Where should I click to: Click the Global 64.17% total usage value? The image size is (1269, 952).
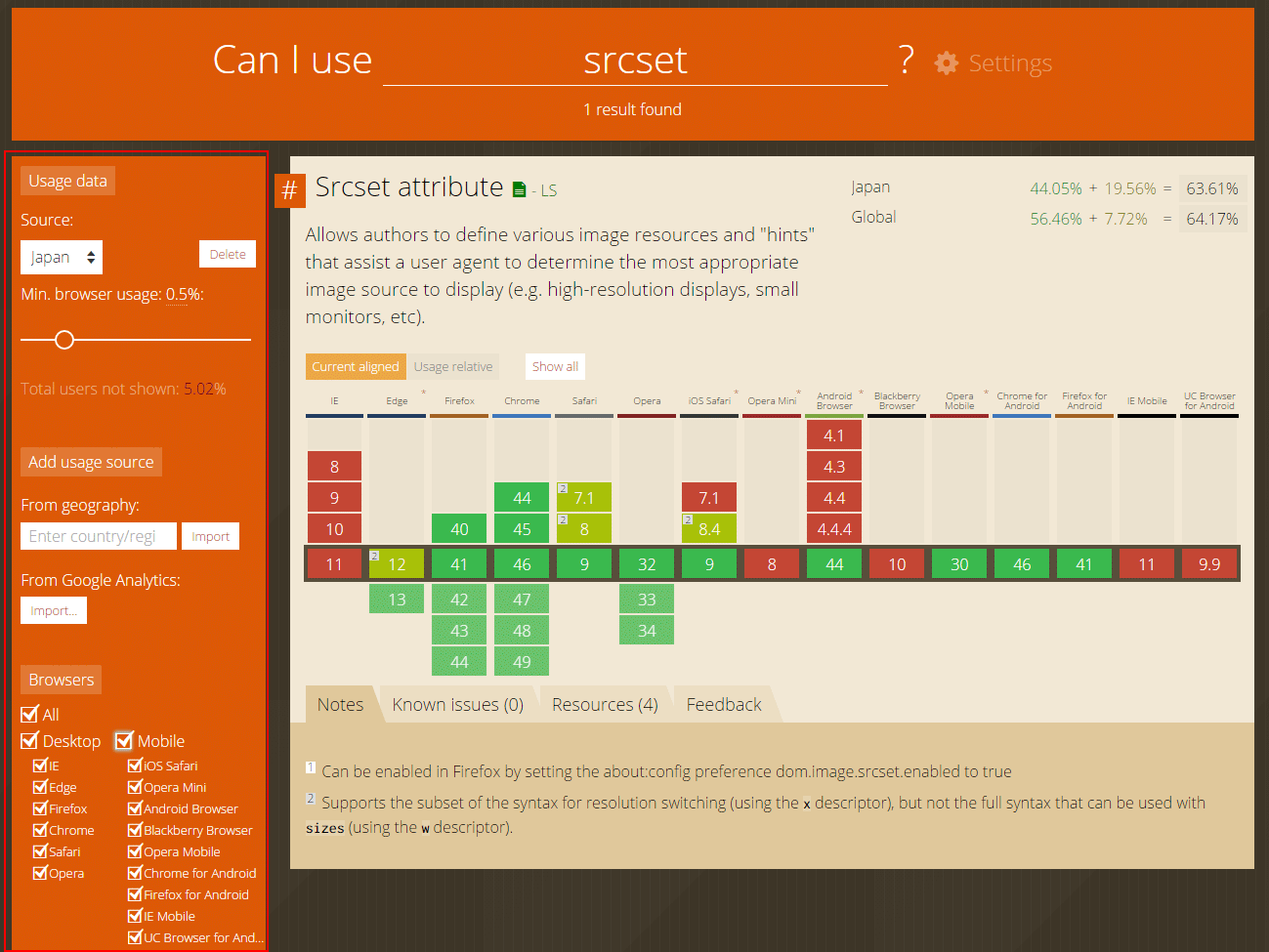[1212, 219]
